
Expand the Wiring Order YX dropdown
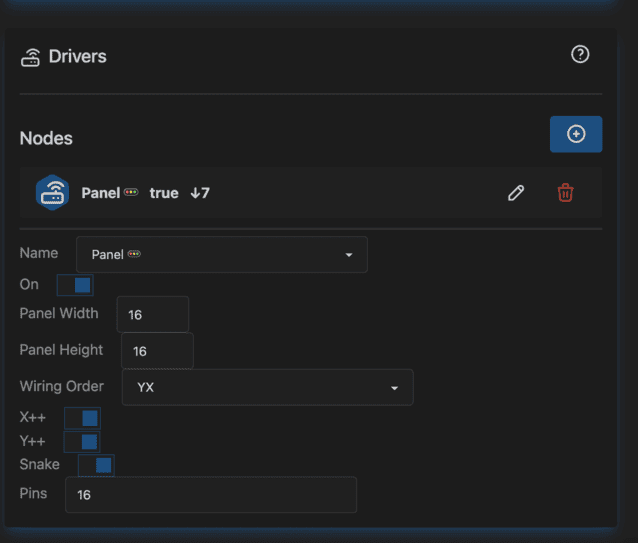267,387
